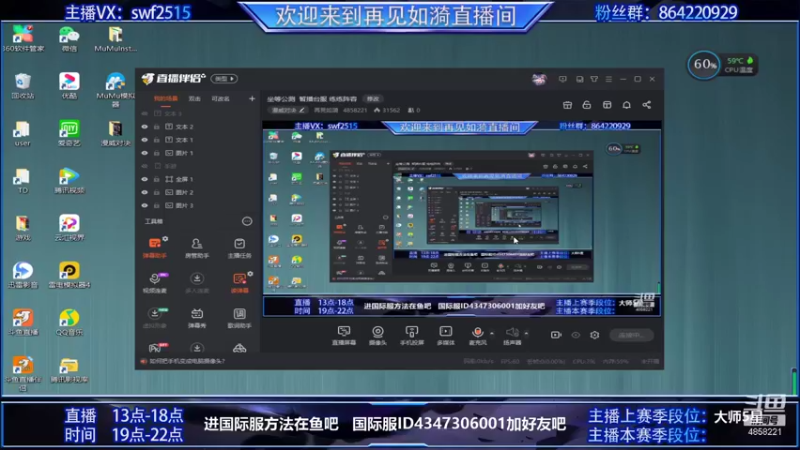Open QQ音乐 desktop icon
Image resolution: width=800 pixels, height=450 pixels.
click(x=69, y=322)
